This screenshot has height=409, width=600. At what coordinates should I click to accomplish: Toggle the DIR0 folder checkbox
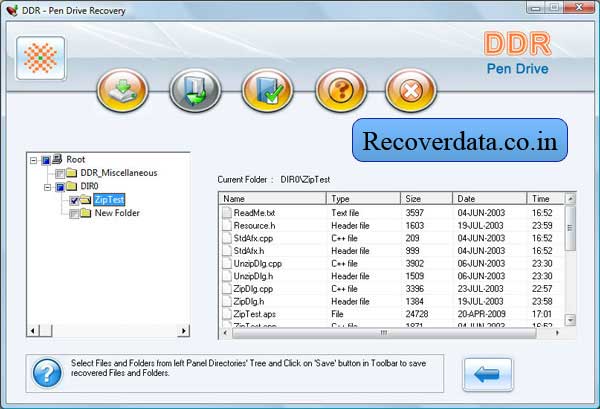pos(60,187)
